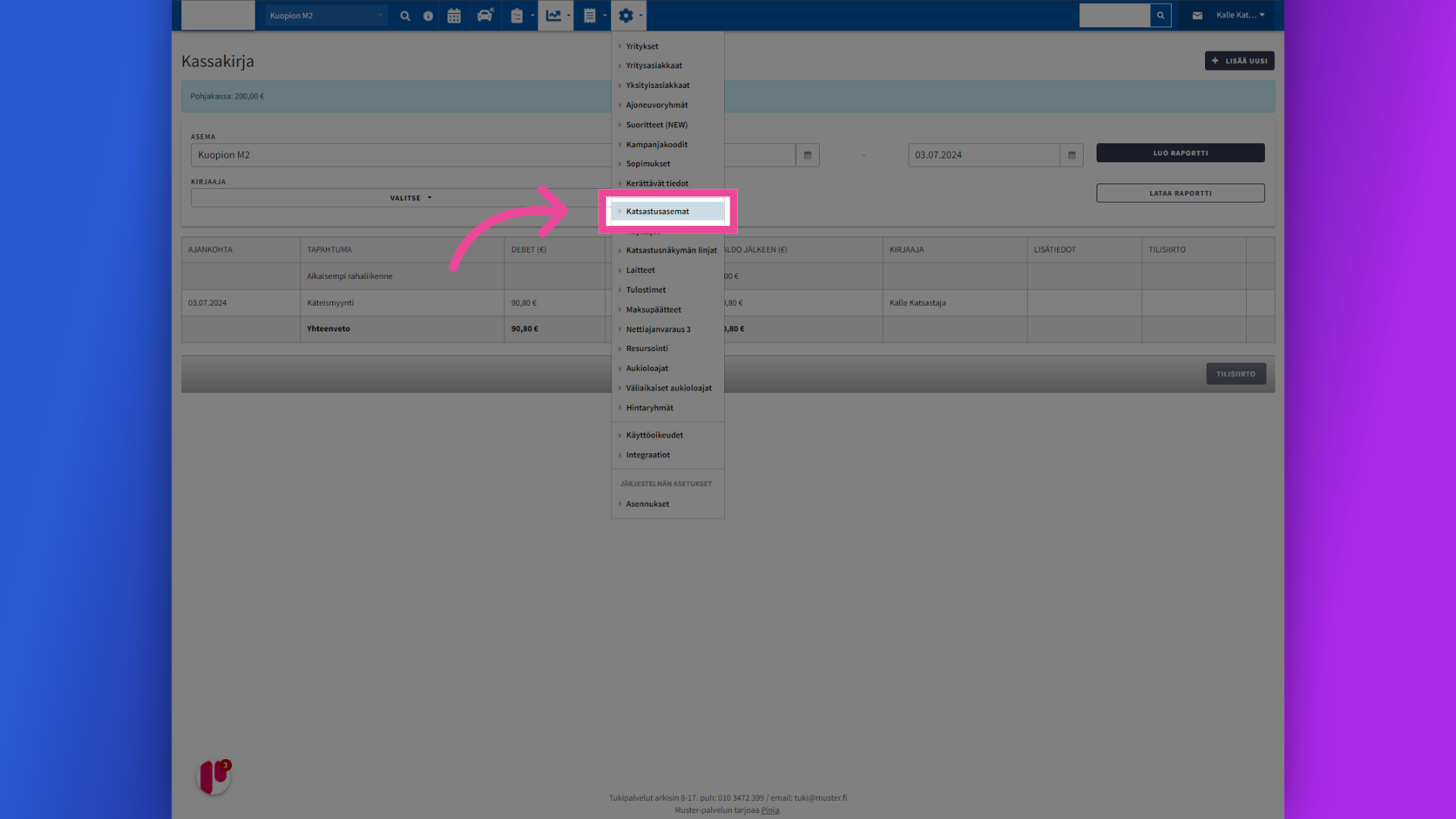
Task: Open Käyttöoikeudet menu item
Action: (654, 435)
